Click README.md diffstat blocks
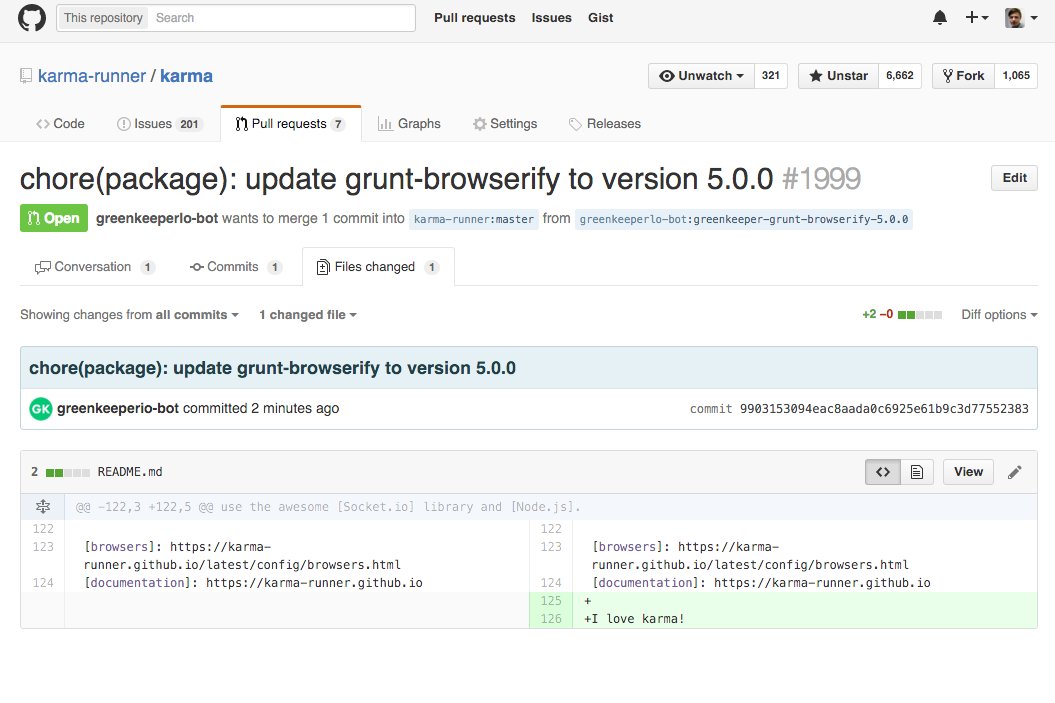The image size is (1055, 703). tap(67, 472)
